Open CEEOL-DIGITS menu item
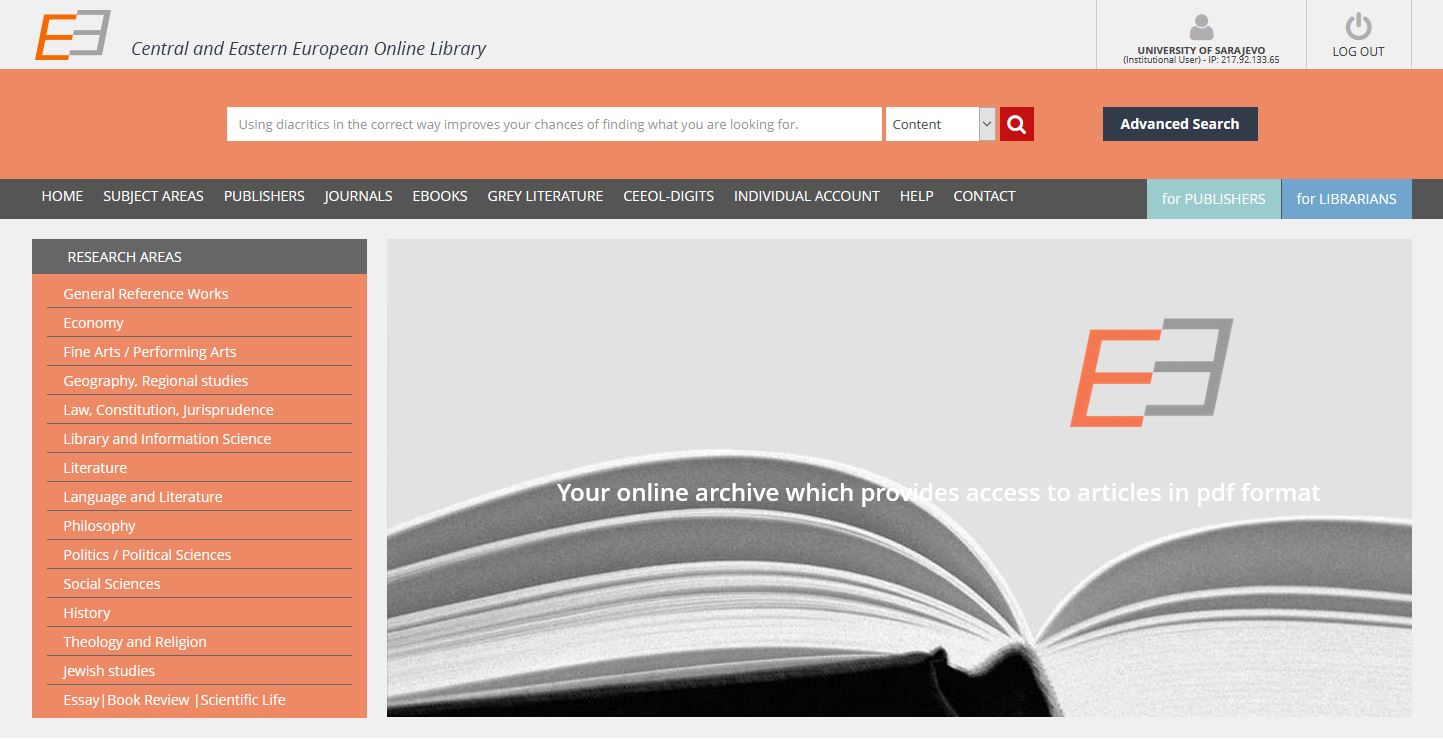The height and width of the screenshot is (739, 1443). [668, 197]
